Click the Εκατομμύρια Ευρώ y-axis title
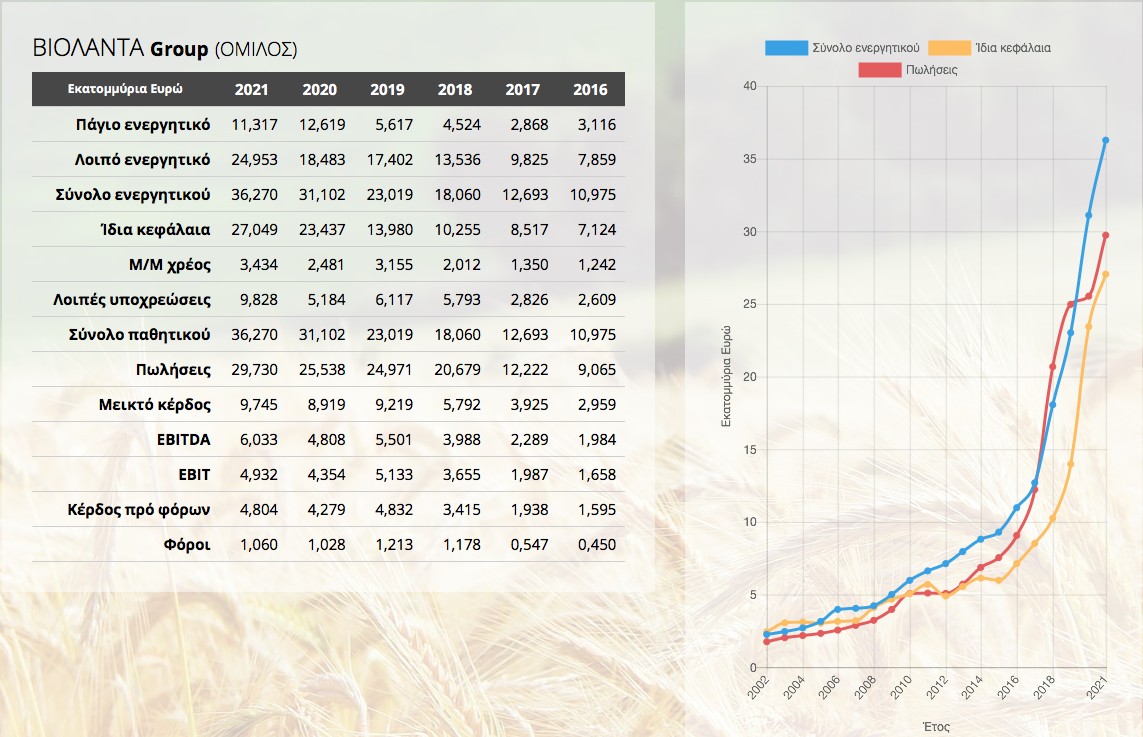The width and height of the screenshot is (1143, 737). pos(725,376)
